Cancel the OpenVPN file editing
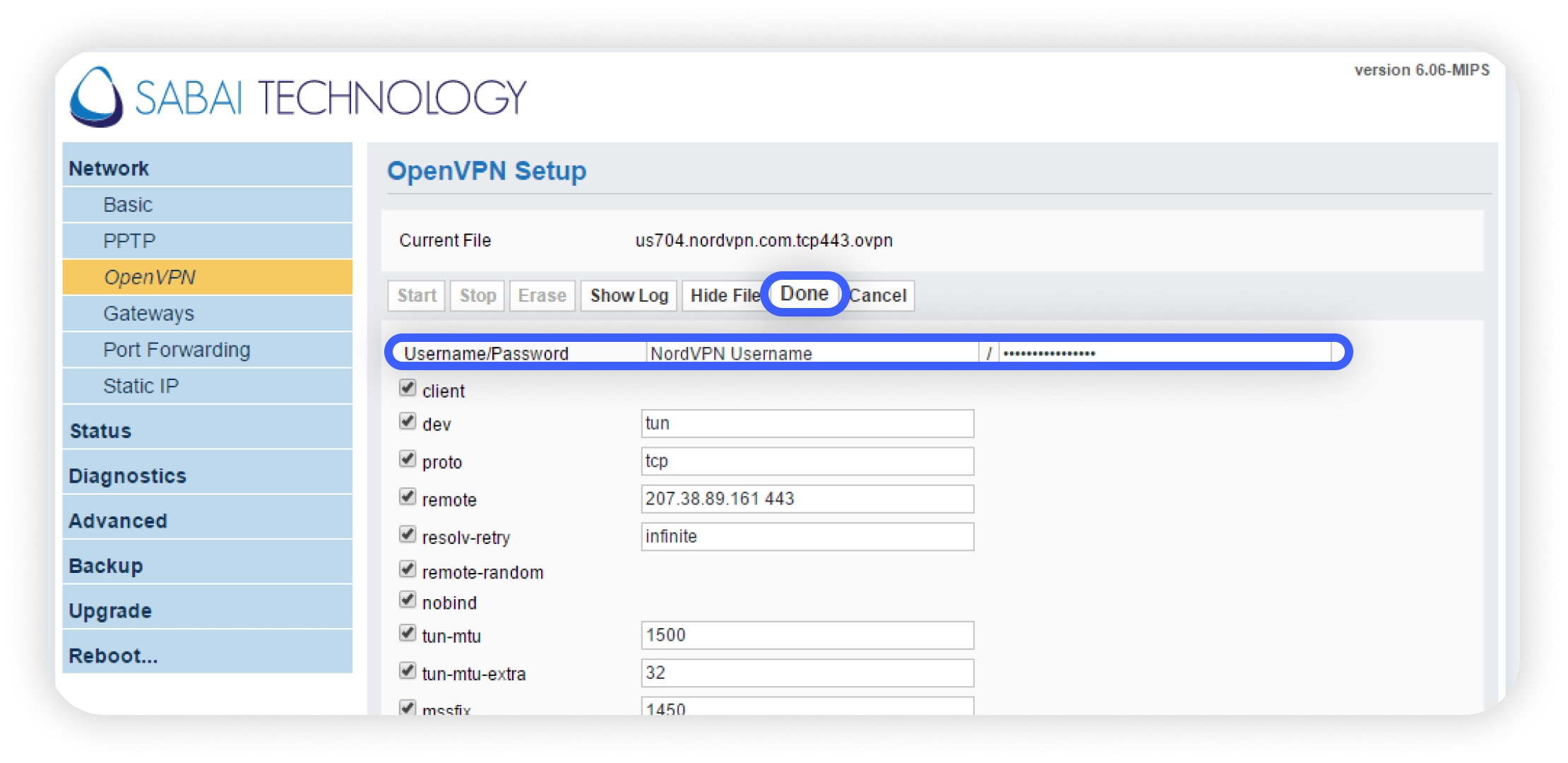Screen dimensions: 1568x763 pos(880,296)
